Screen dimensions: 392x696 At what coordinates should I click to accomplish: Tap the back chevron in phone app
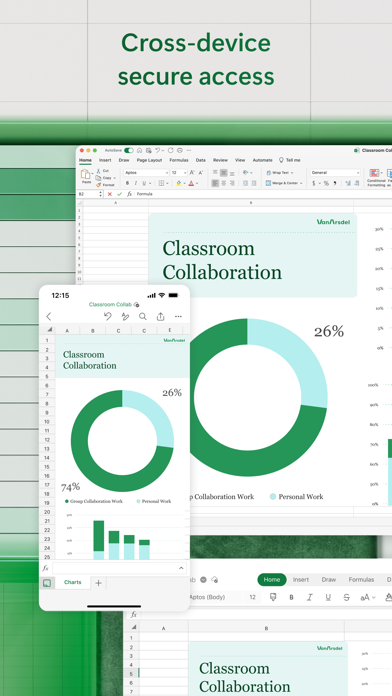[x=49, y=316]
